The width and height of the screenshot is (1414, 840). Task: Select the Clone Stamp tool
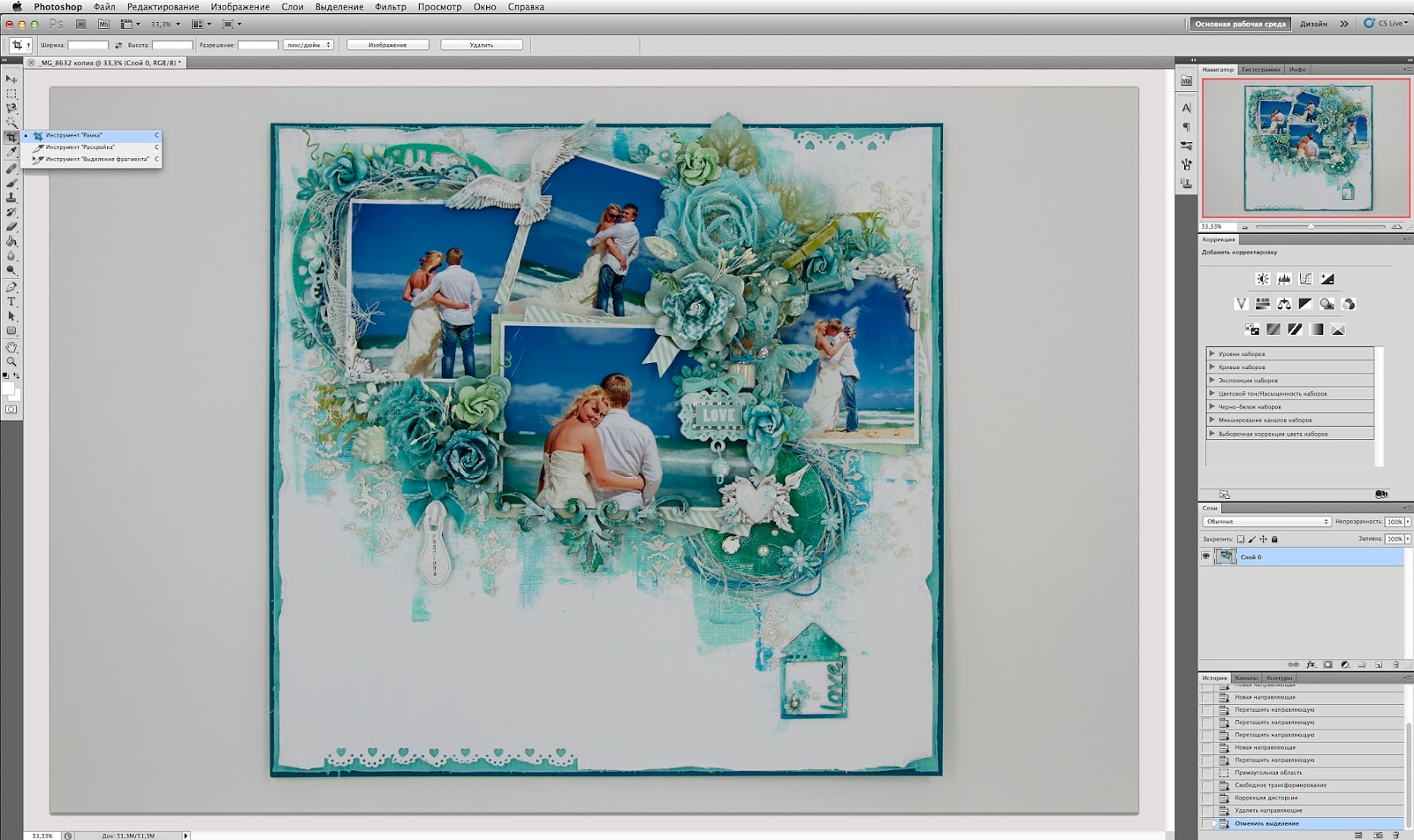11,197
